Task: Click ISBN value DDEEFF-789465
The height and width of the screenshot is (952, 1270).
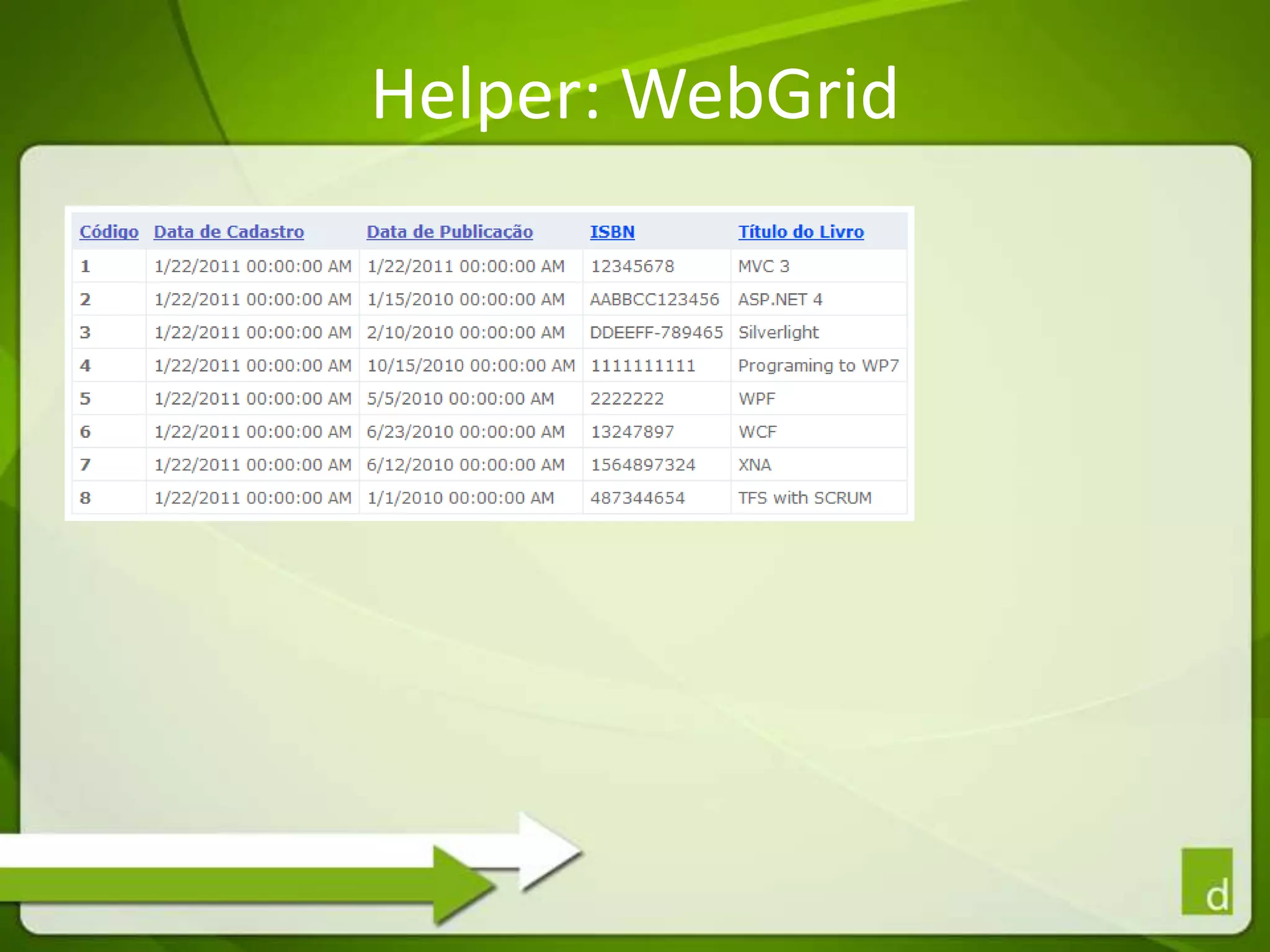Action: (656, 333)
